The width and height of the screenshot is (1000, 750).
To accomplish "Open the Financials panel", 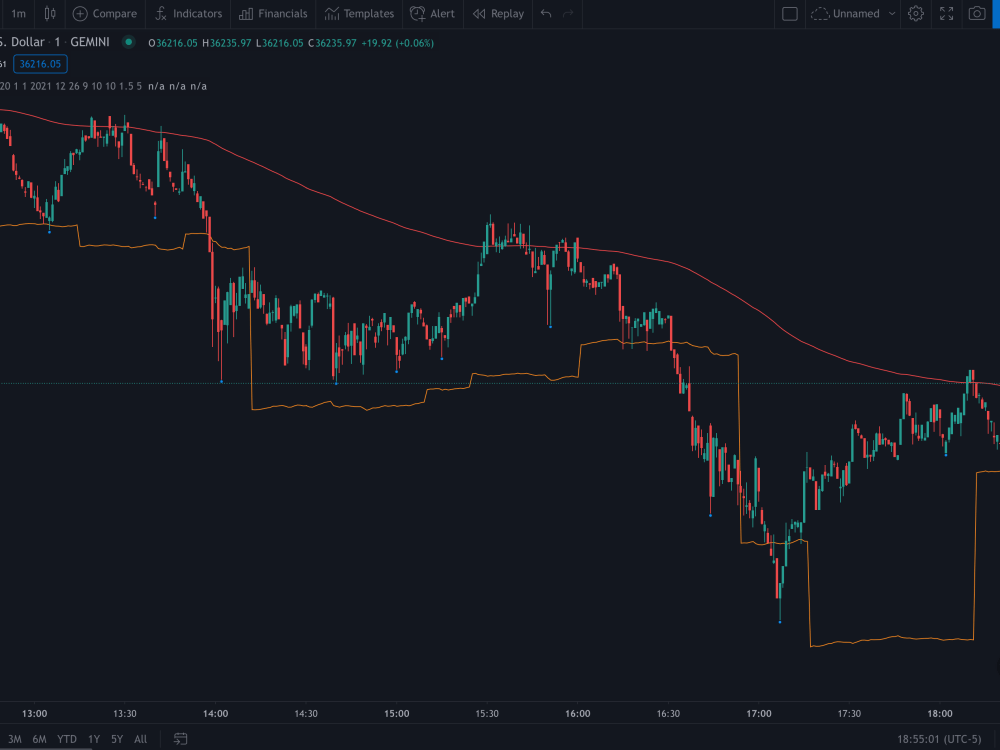I will [272, 14].
